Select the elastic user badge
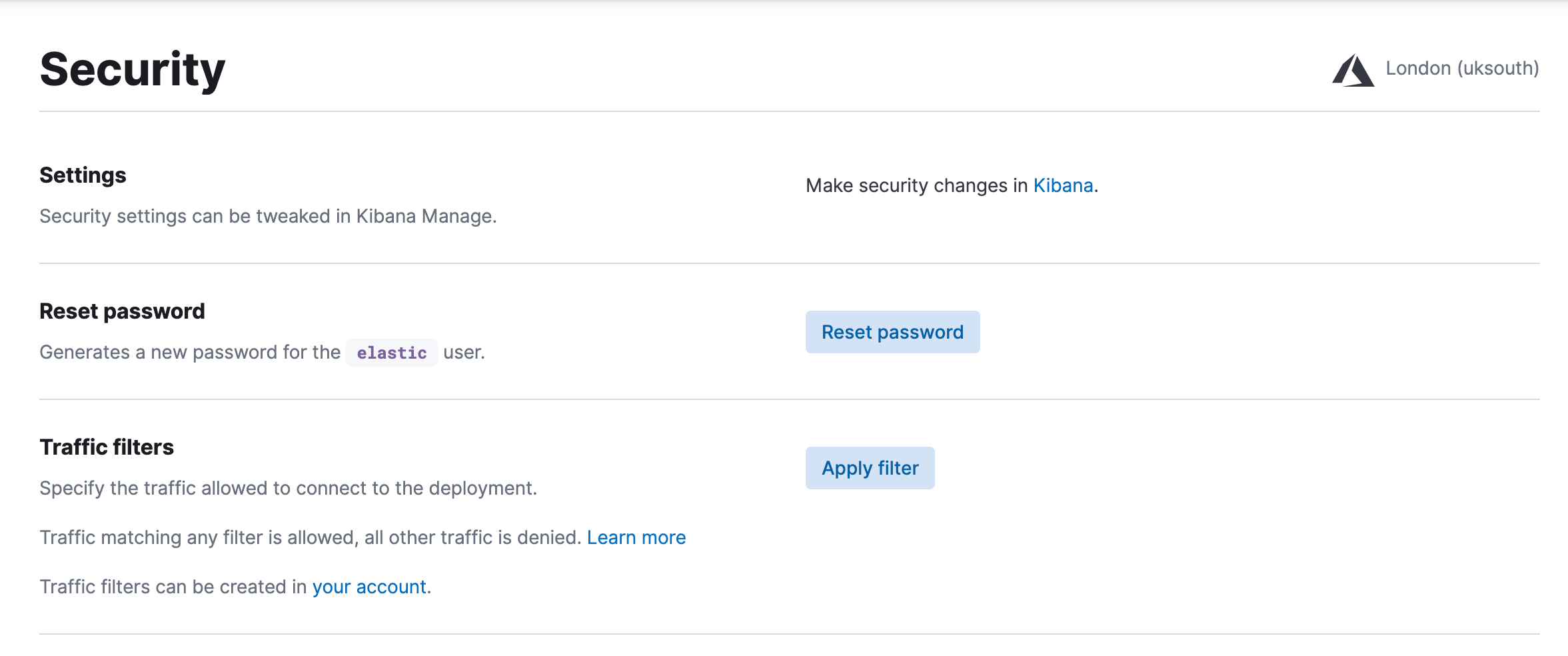1568x656 pixels. (391, 353)
